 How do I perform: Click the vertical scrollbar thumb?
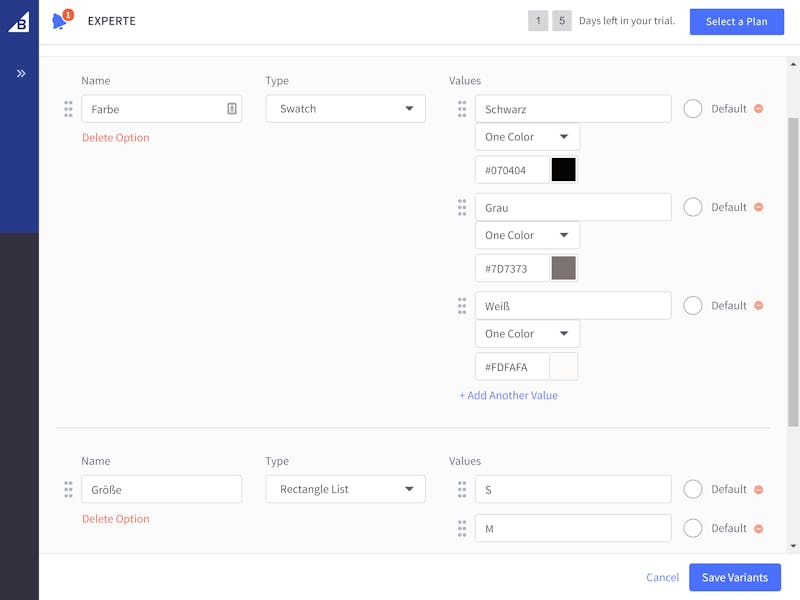click(x=793, y=272)
